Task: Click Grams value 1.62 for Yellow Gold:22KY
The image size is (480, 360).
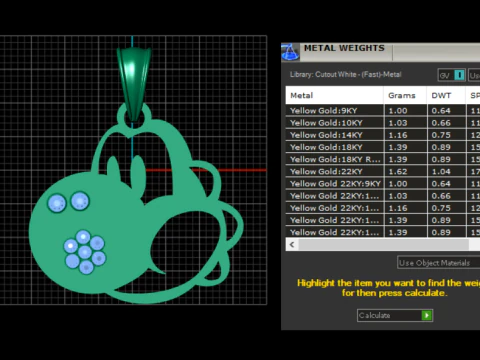Action: [398, 172]
